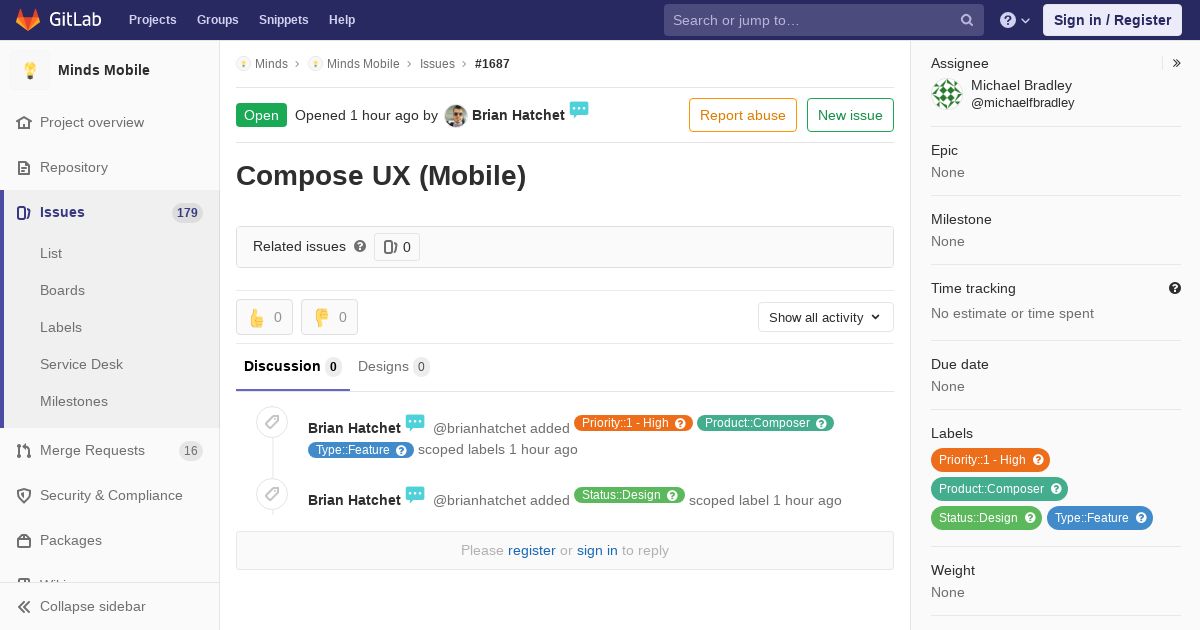Click Issues count badge 179

point(187,213)
